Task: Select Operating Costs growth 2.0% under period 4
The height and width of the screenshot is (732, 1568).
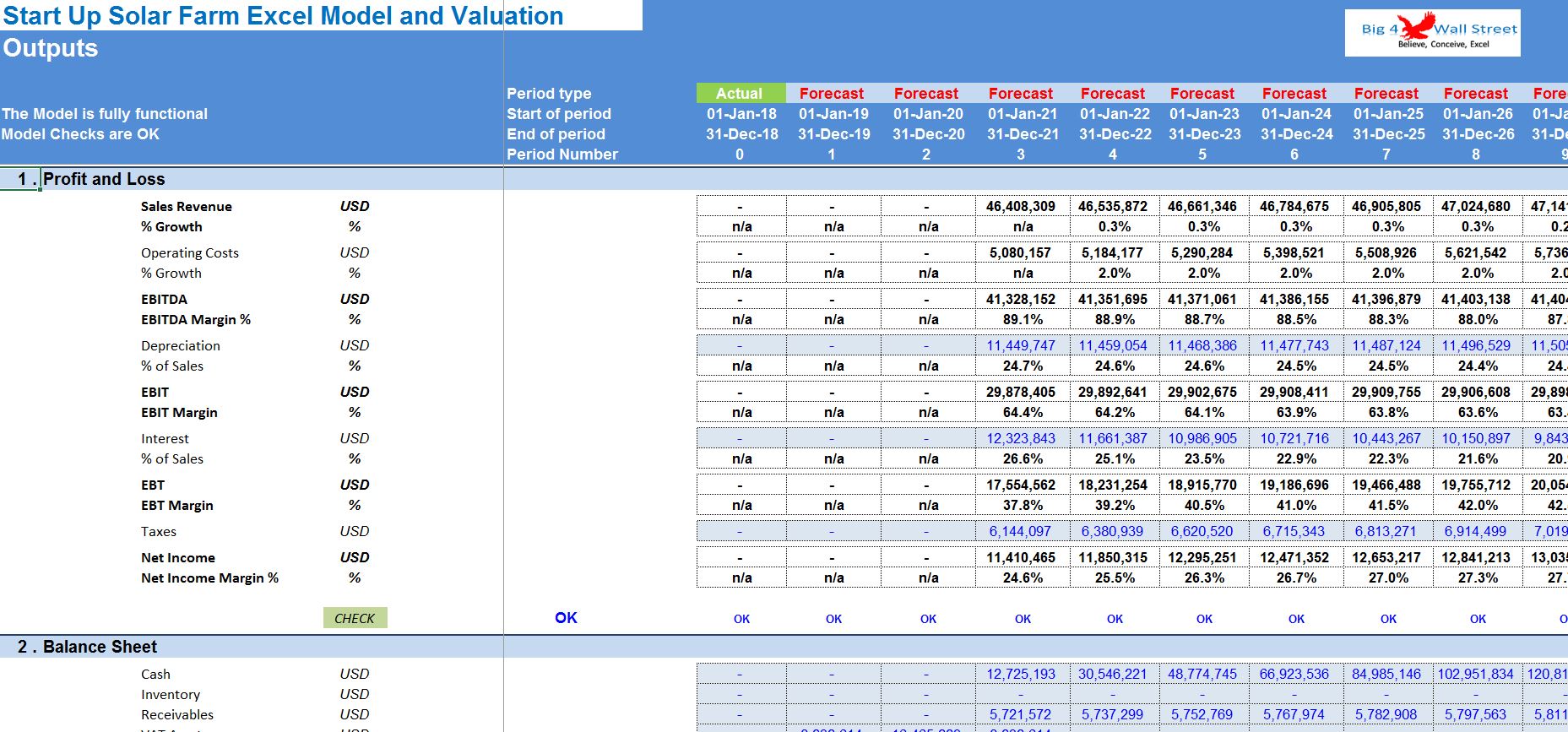Action: 1115,273
